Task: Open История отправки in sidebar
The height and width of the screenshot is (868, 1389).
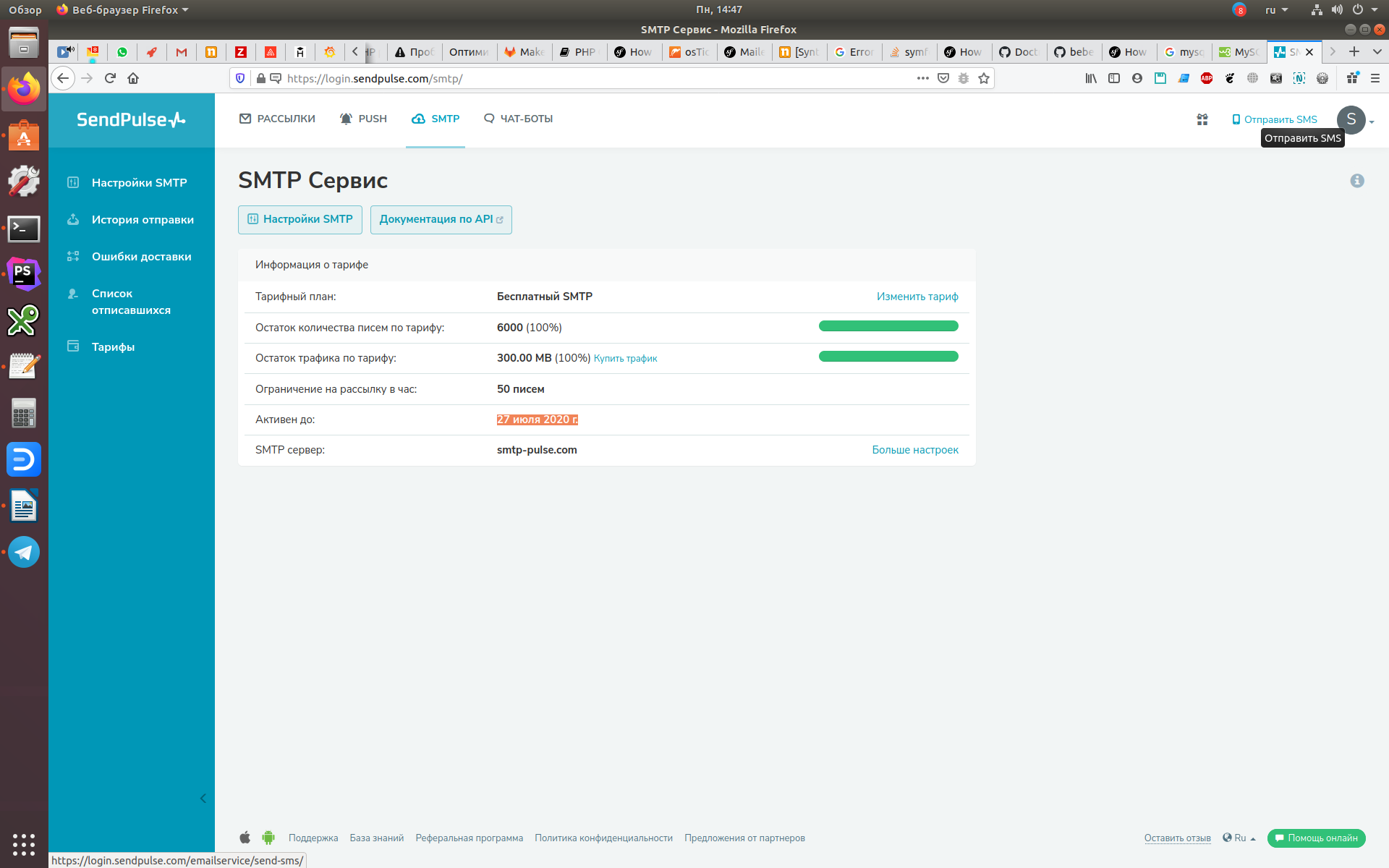Action: [x=143, y=220]
